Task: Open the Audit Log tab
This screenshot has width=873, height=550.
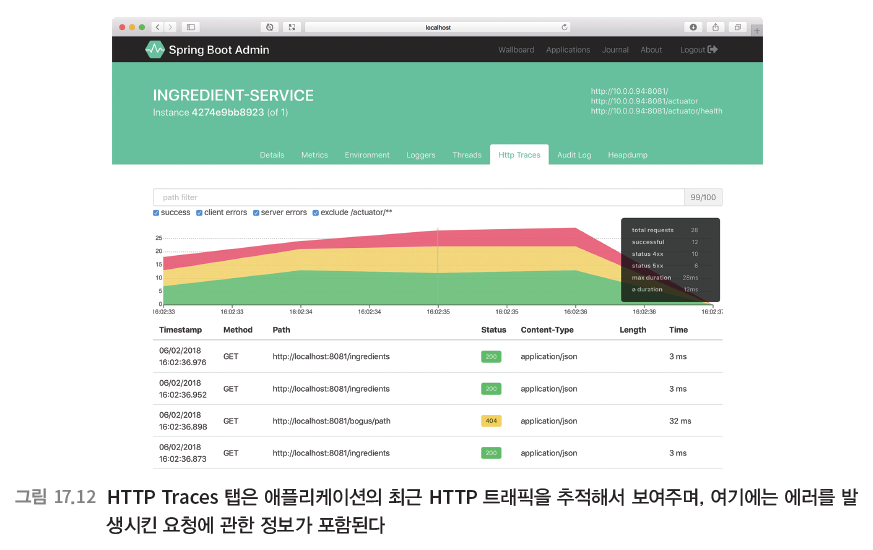Action: [574, 155]
